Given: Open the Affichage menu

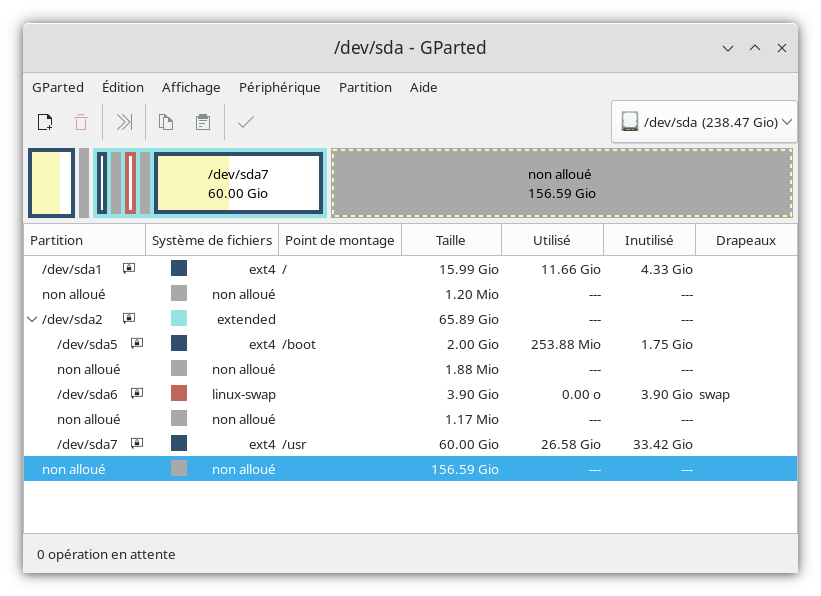Looking at the screenshot, I should (191, 87).
